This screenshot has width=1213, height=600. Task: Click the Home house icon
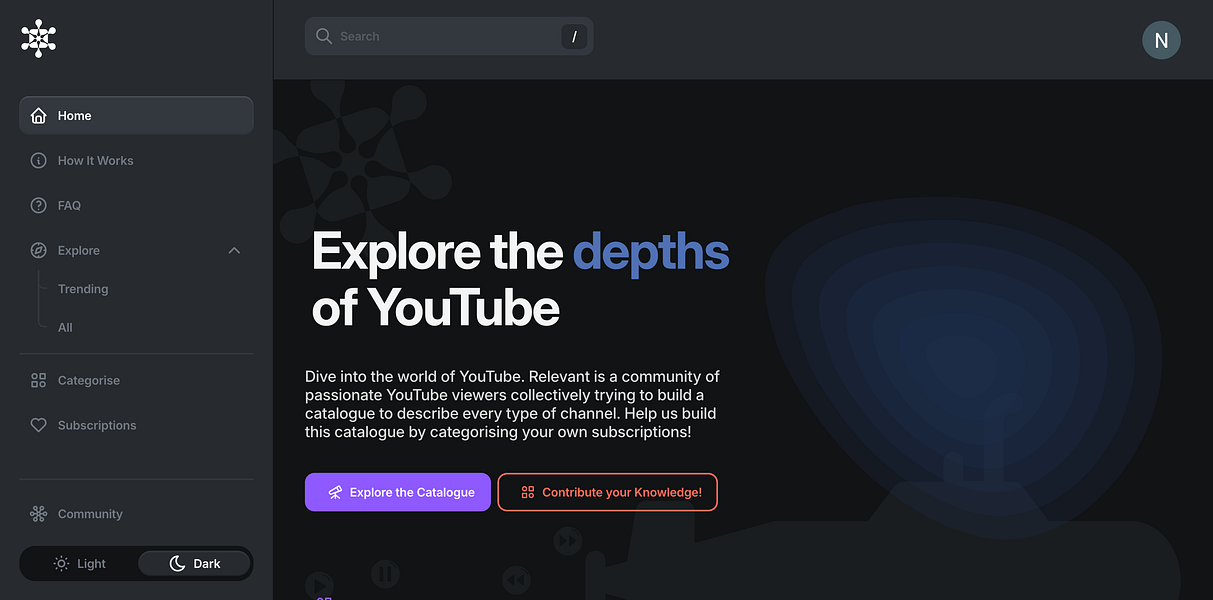[38, 116]
